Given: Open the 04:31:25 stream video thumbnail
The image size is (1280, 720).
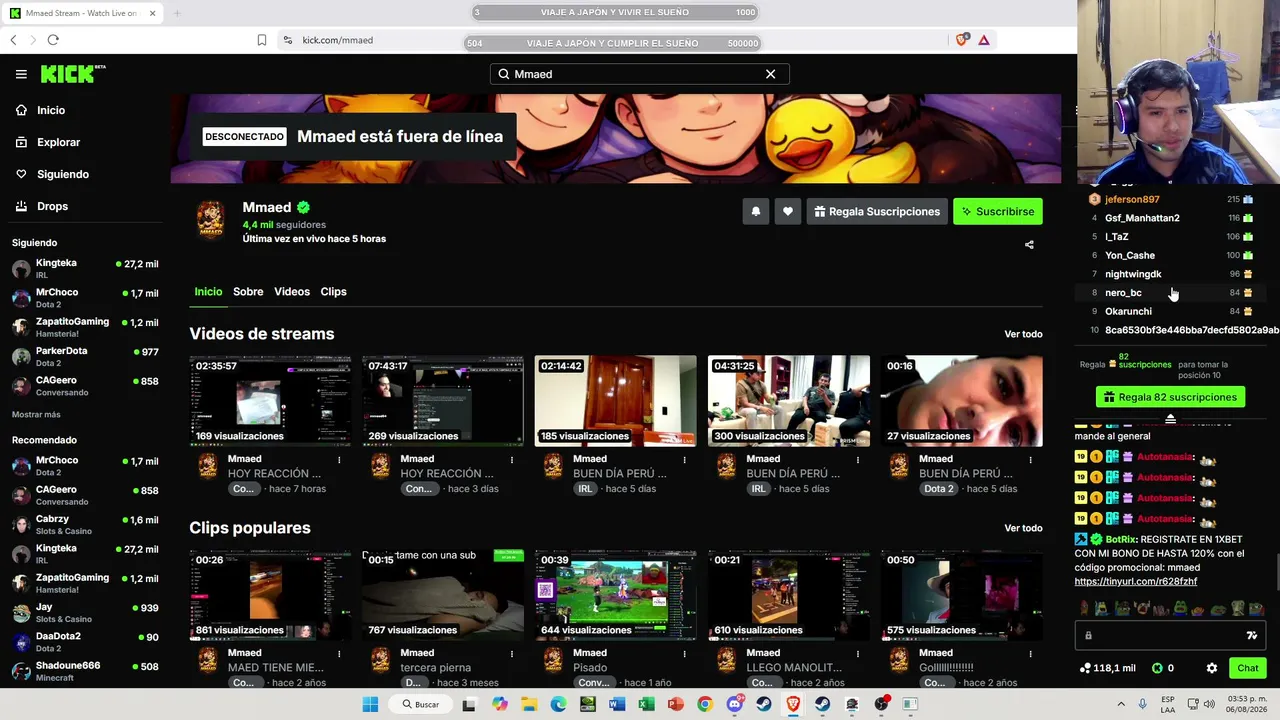Looking at the screenshot, I should click(x=789, y=400).
